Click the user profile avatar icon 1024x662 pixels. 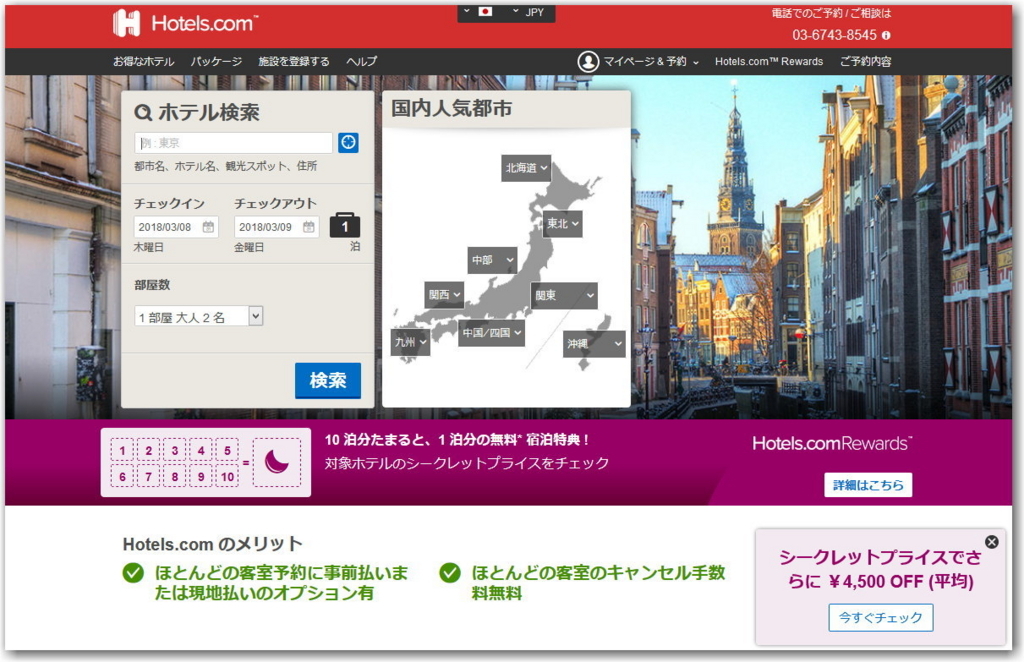pos(588,61)
